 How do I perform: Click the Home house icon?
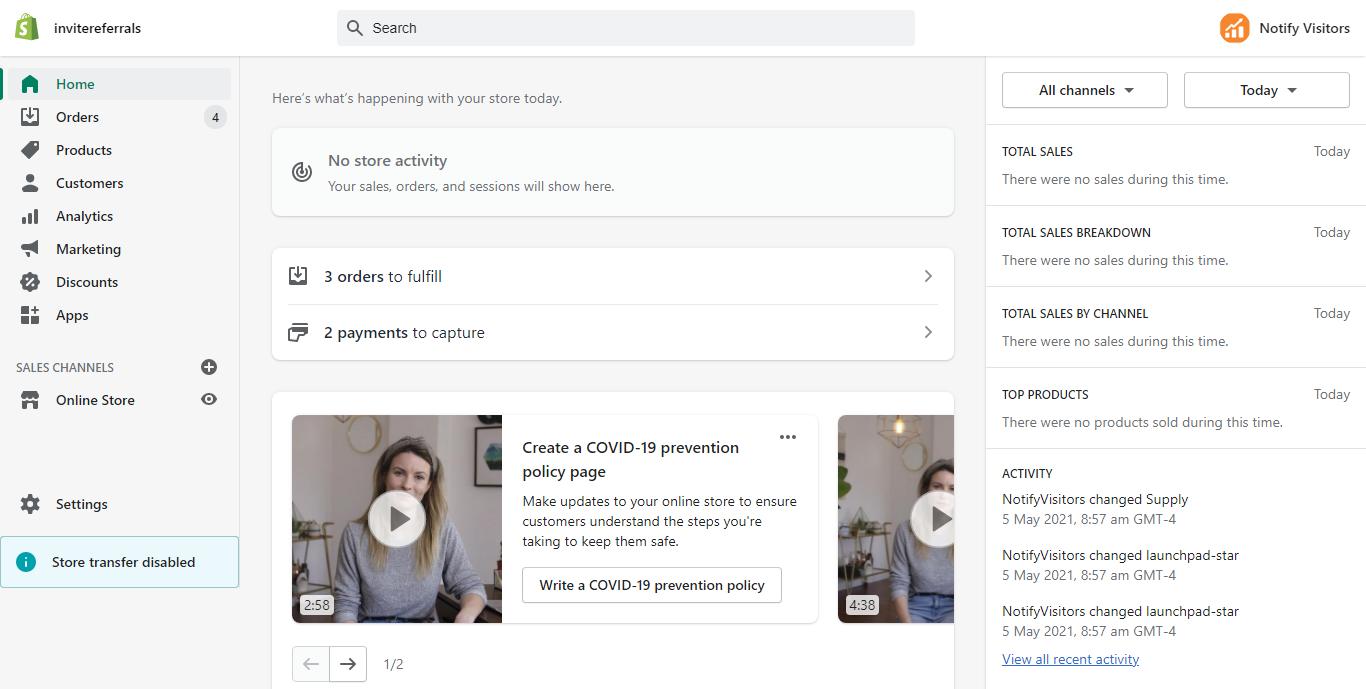(30, 84)
